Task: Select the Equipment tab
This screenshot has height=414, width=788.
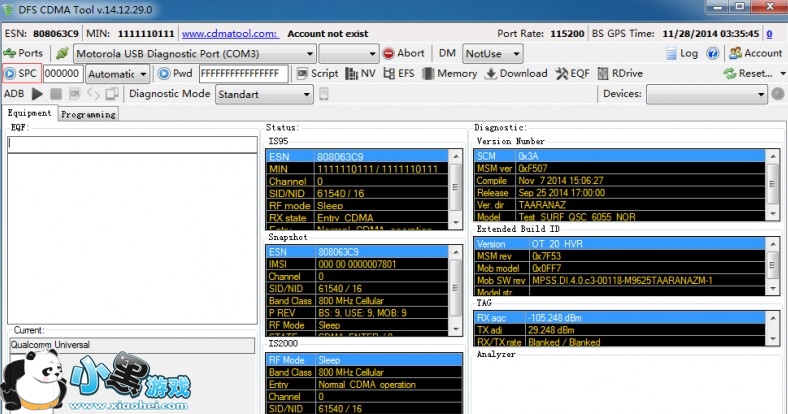Action: [29, 113]
